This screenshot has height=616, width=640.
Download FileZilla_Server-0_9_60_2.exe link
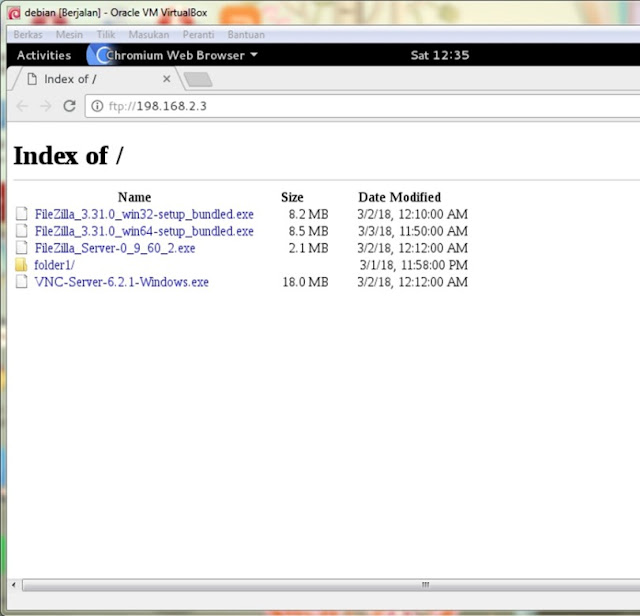[x=115, y=248]
